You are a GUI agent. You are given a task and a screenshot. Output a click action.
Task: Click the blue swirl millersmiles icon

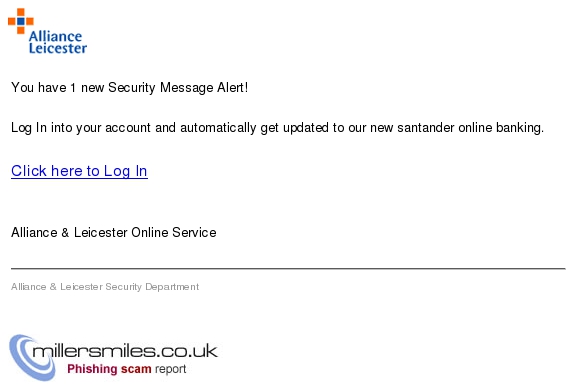(32, 357)
